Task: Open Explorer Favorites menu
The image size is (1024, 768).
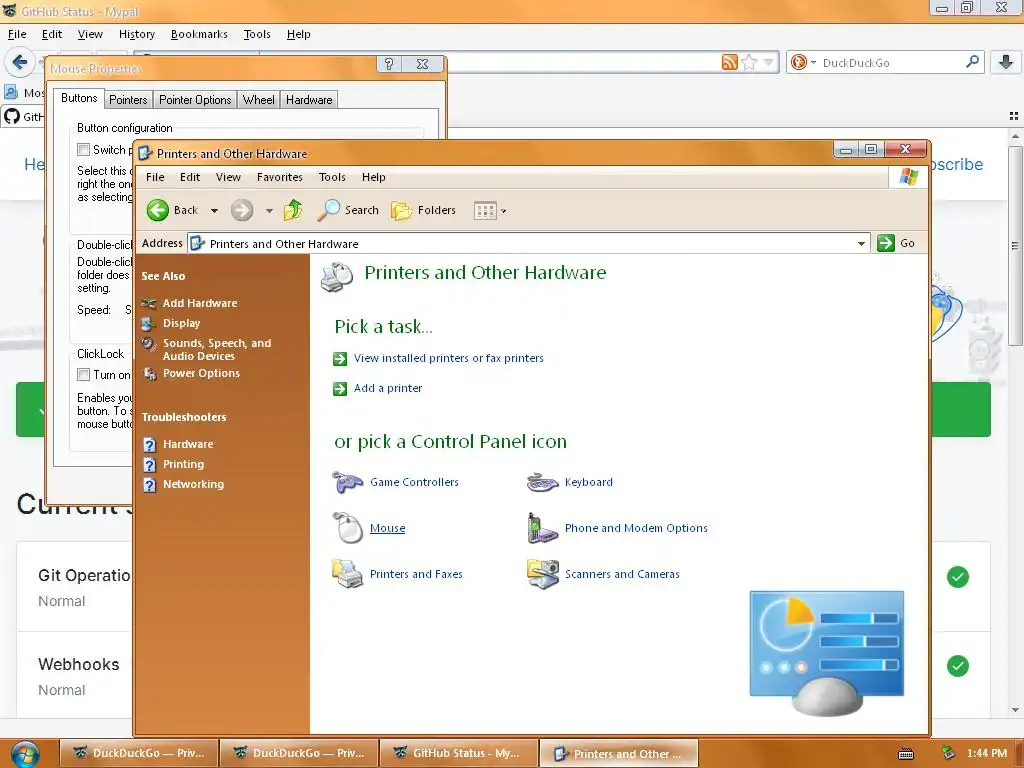Action: (x=280, y=177)
